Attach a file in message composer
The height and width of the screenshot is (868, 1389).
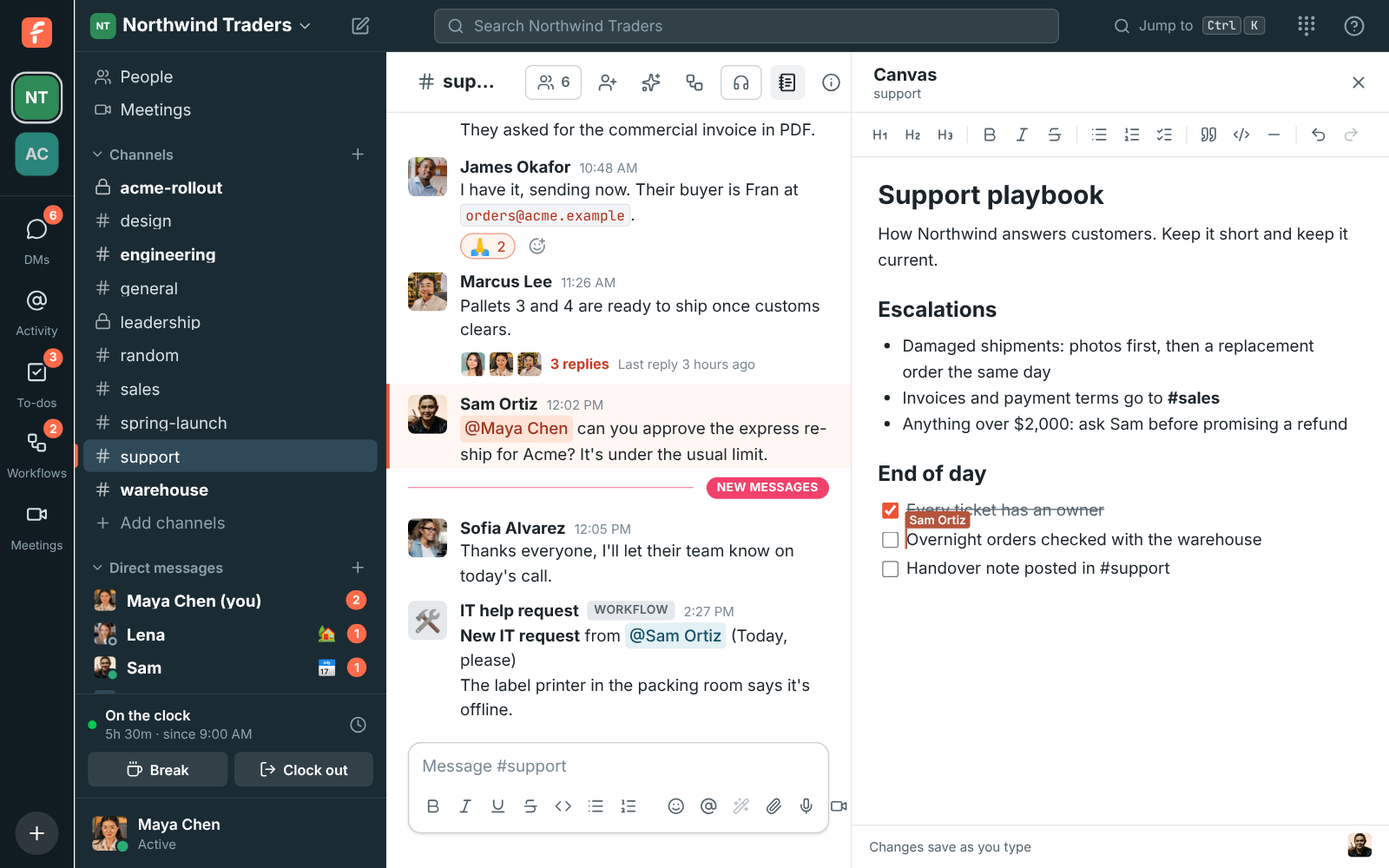click(x=773, y=806)
